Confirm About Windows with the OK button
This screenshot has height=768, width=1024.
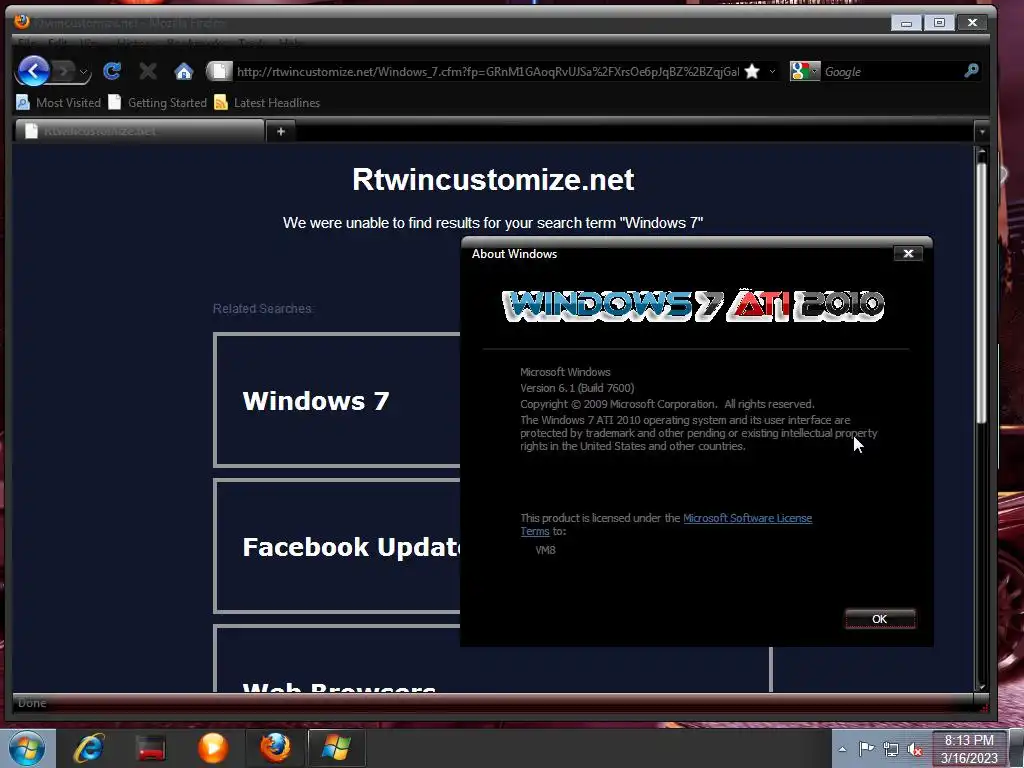(880, 618)
